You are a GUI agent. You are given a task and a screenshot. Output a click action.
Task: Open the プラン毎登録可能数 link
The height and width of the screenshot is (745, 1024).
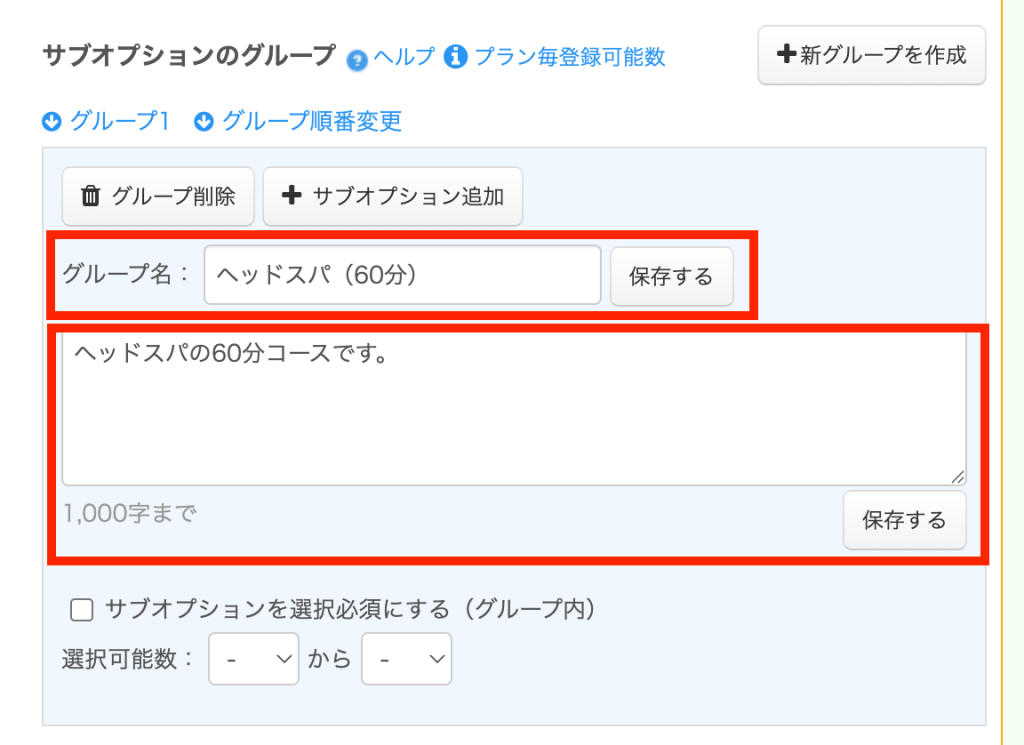569,57
